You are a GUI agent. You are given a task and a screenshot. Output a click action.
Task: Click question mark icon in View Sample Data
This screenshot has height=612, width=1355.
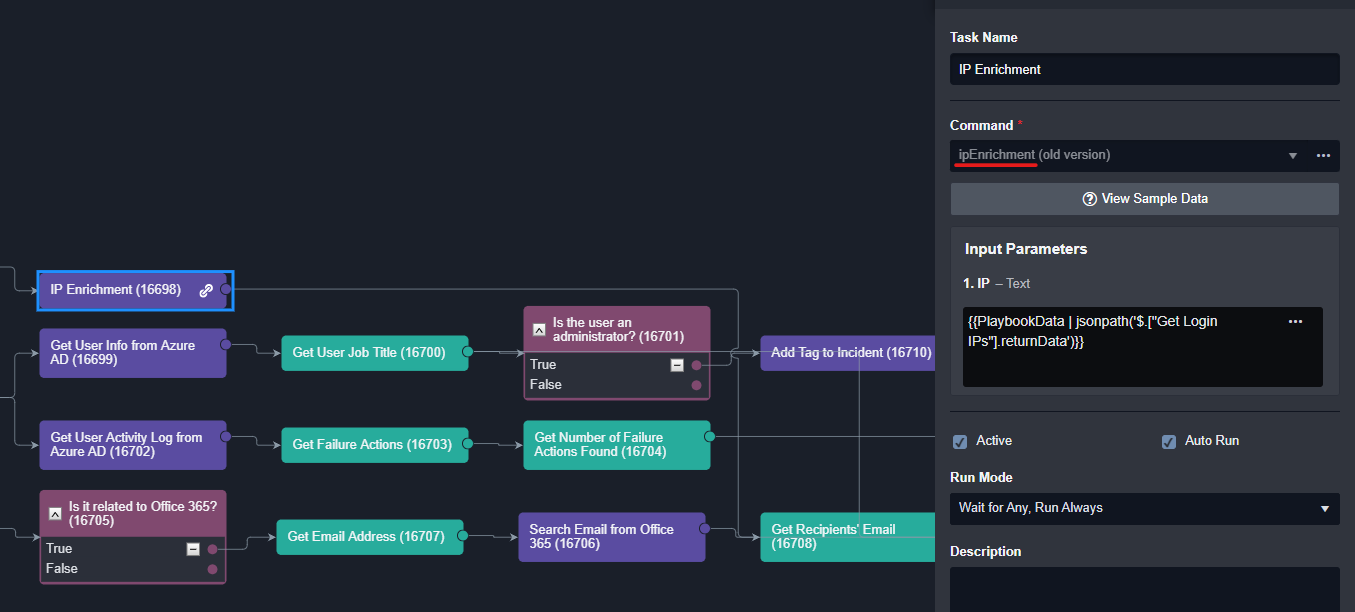click(x=1090, y=199)
